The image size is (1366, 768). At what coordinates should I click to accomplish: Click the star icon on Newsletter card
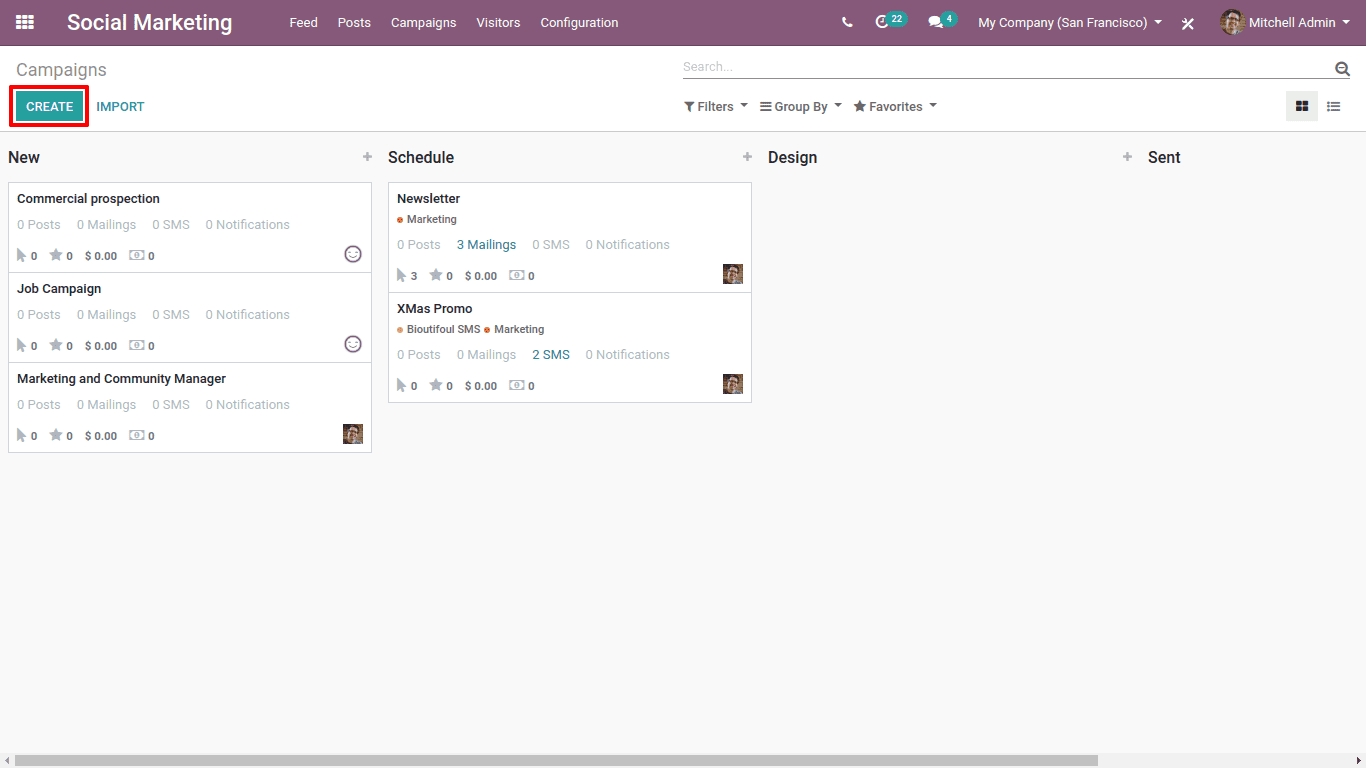pos(436,275)
